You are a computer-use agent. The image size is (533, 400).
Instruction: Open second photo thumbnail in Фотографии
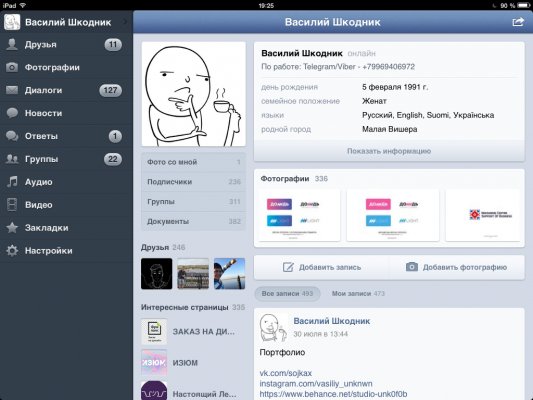[393, 215]
